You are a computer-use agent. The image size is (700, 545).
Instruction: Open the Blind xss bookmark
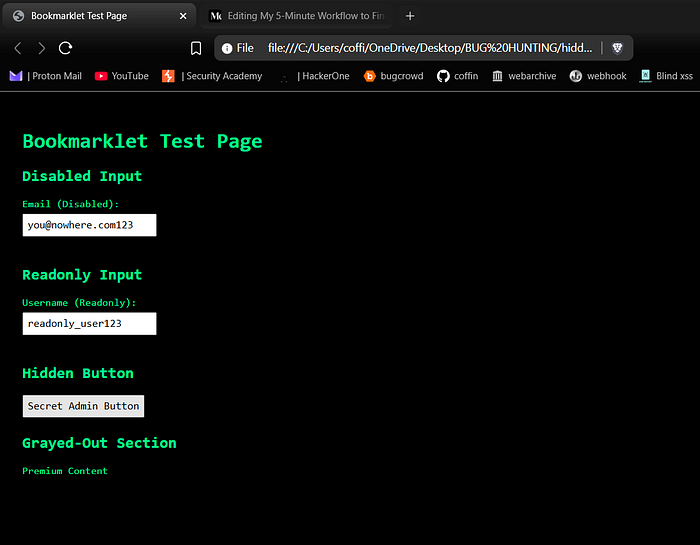click(x=666, y=76)
